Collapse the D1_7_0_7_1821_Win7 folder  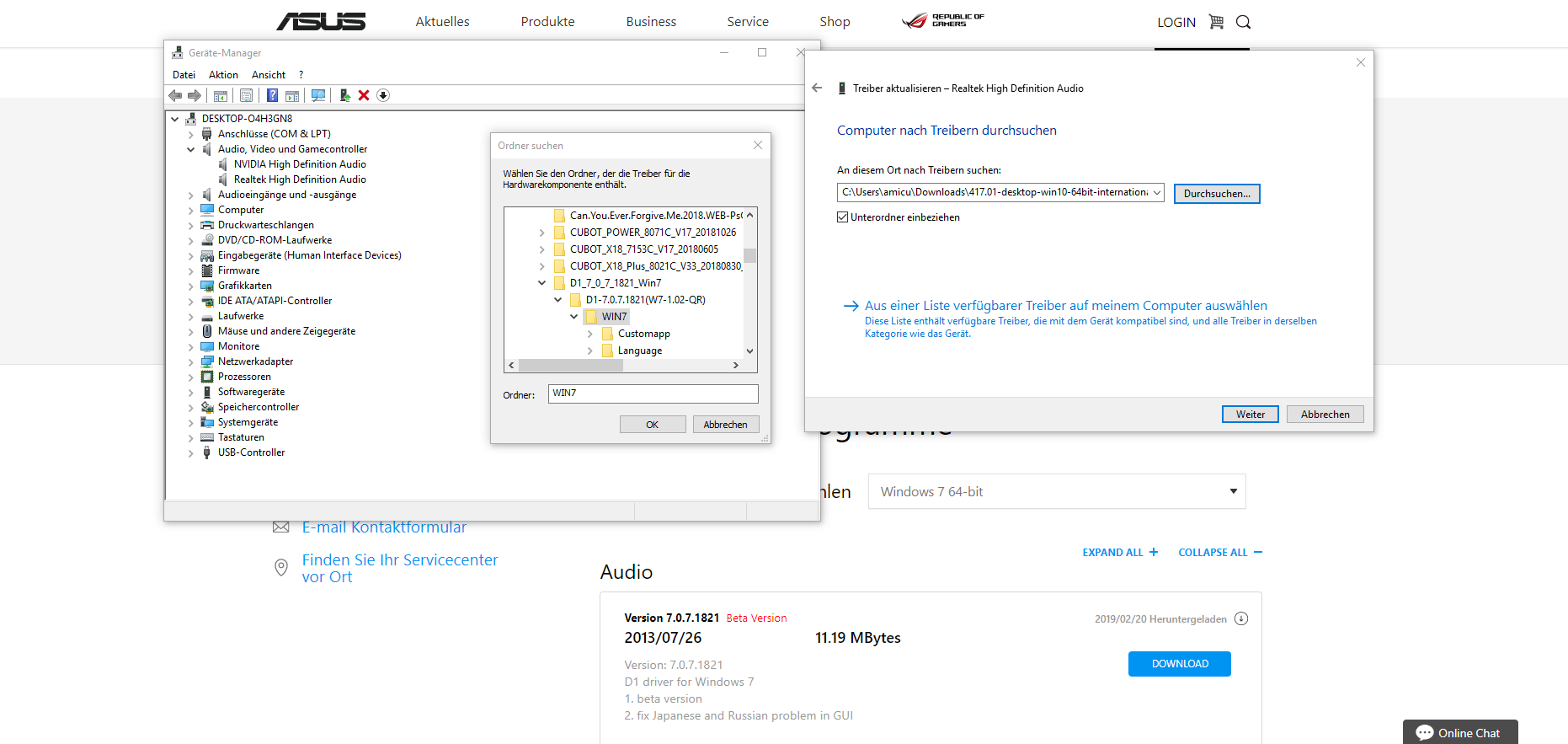541,283
